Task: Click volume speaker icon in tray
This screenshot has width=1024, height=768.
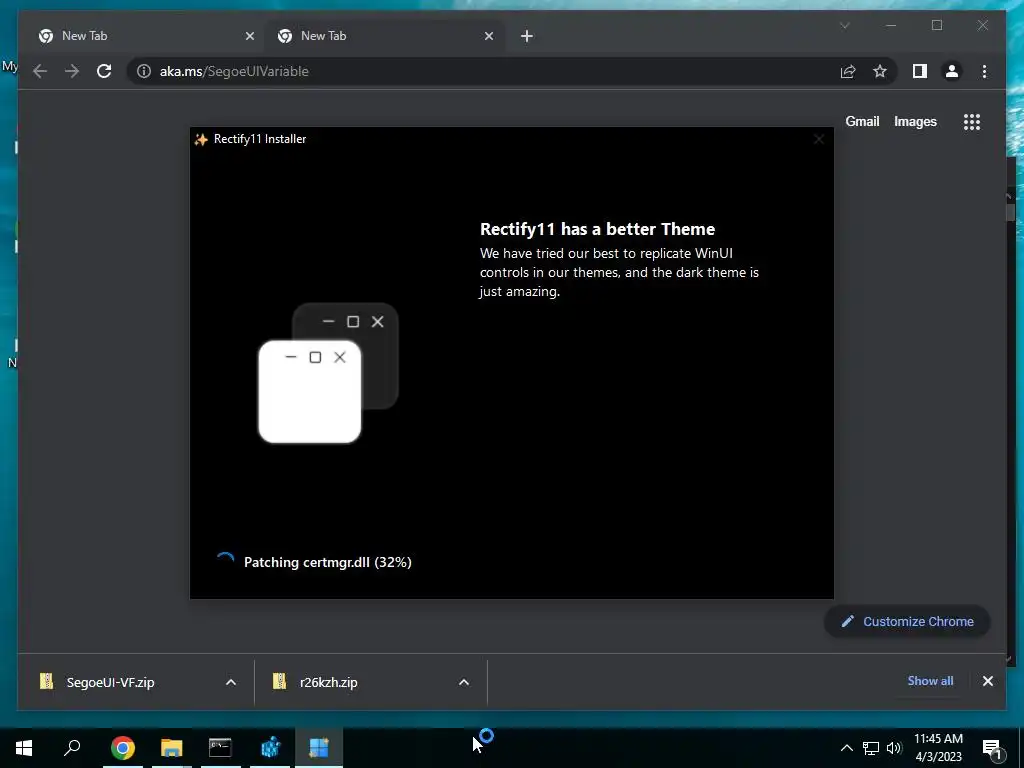Action: [x=894, y=748]
